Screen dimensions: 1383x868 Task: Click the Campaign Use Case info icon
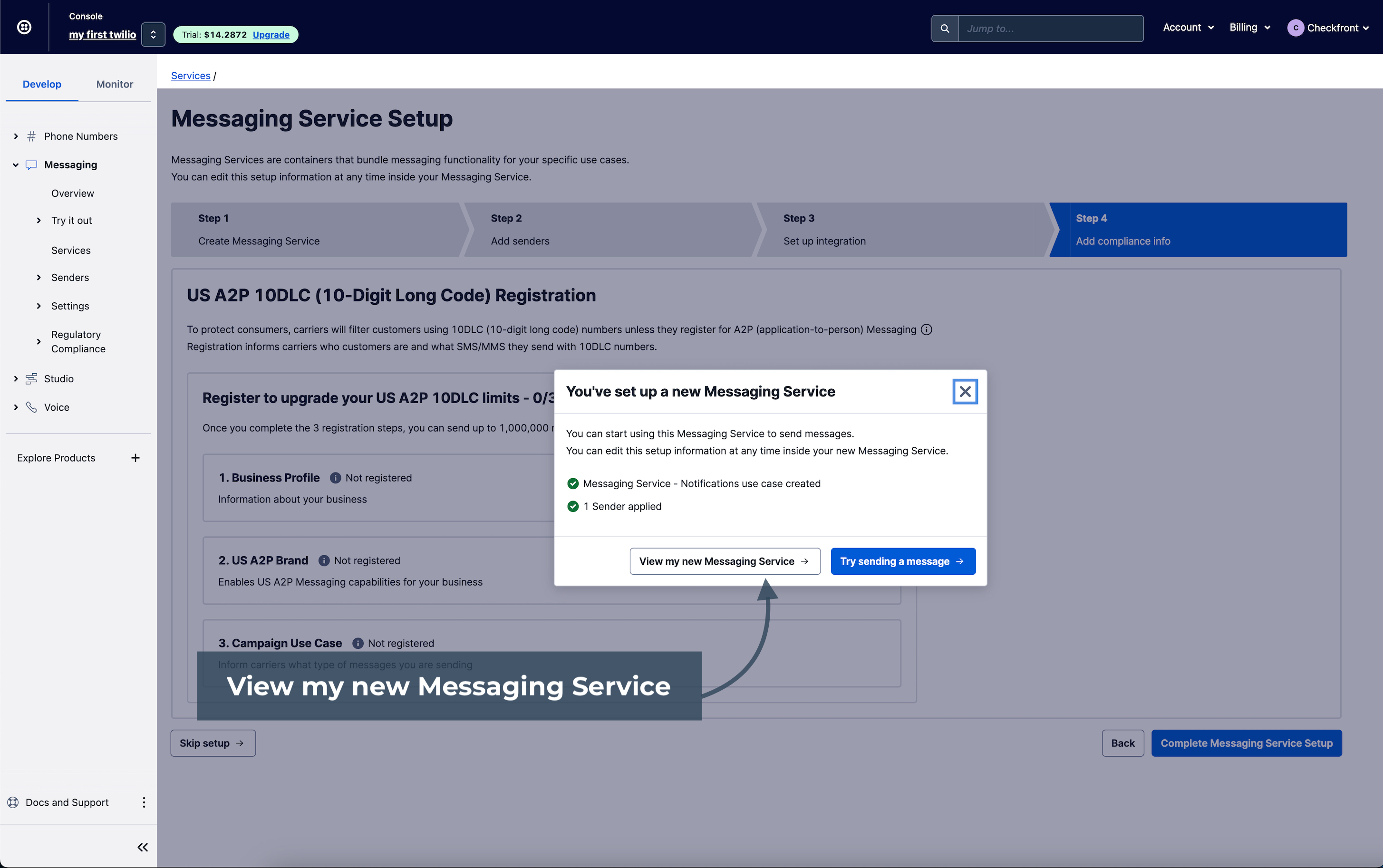358,643
